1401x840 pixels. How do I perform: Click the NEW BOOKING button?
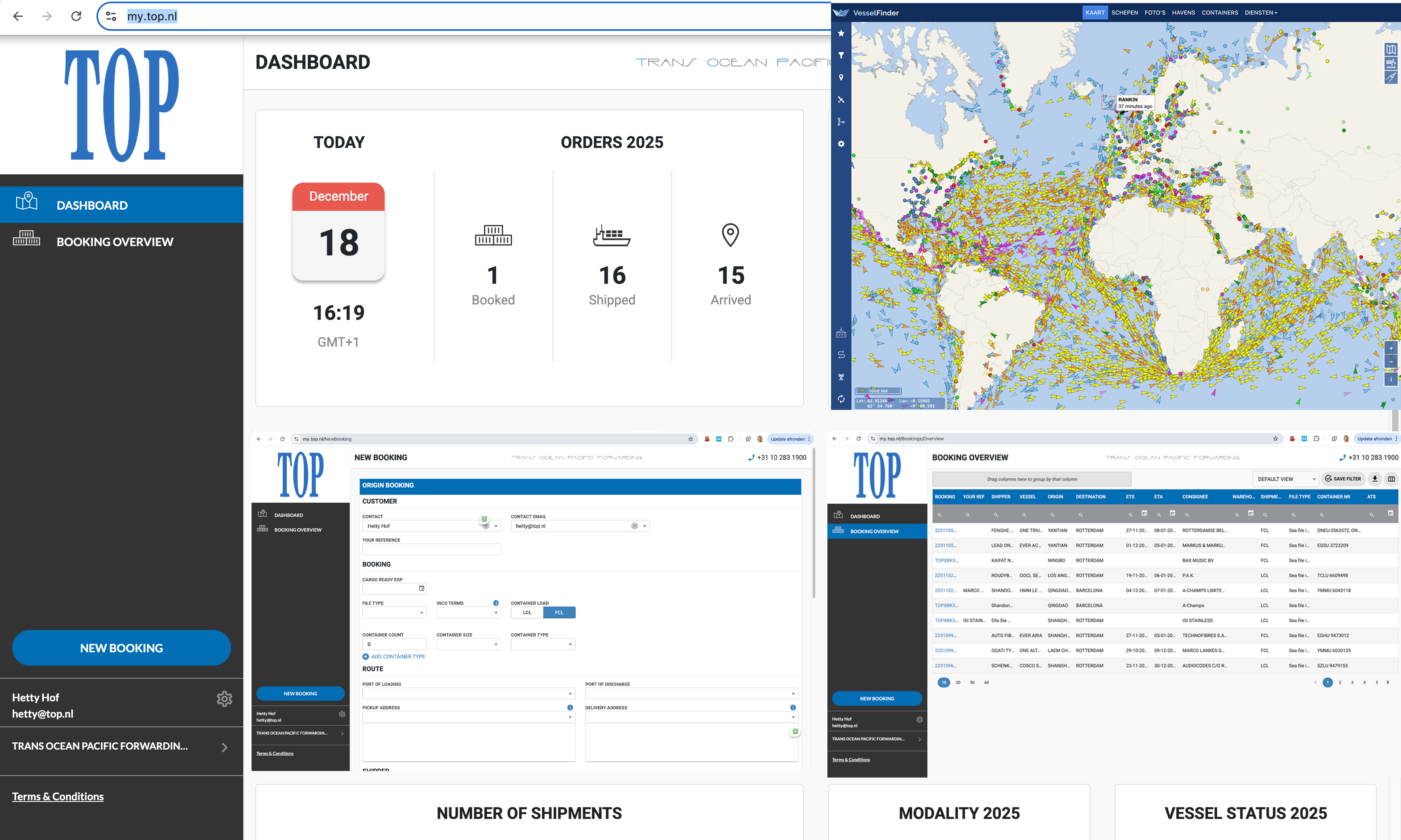(121, 647)
